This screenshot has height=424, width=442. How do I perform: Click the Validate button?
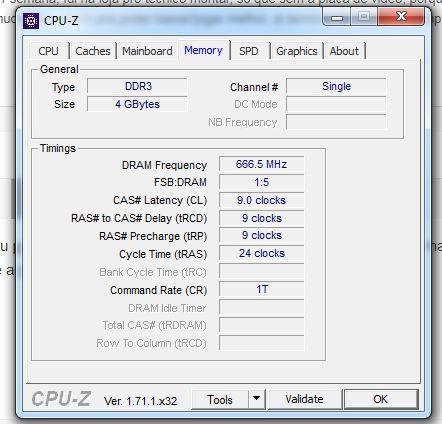[x=304, y=399]
